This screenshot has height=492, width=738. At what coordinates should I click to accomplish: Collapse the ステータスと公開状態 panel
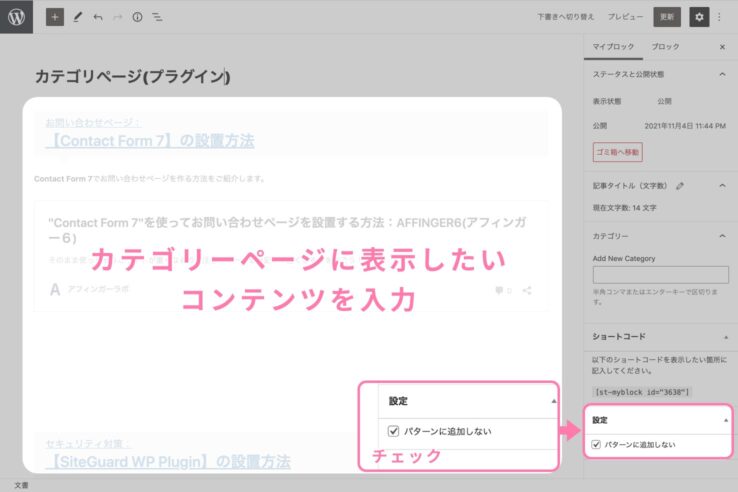click(722, 74)
